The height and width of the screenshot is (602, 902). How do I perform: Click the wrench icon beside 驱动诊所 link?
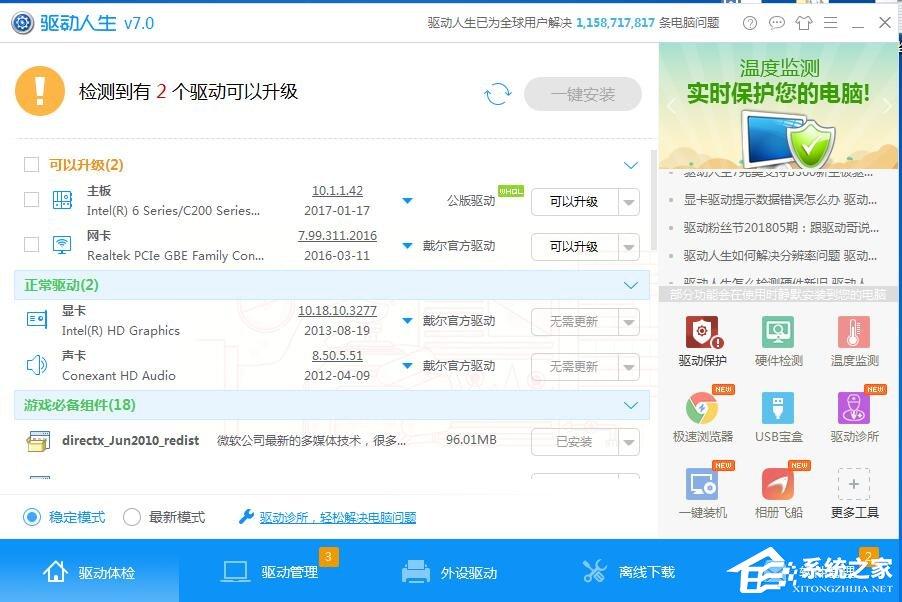(x=246, y=516)
